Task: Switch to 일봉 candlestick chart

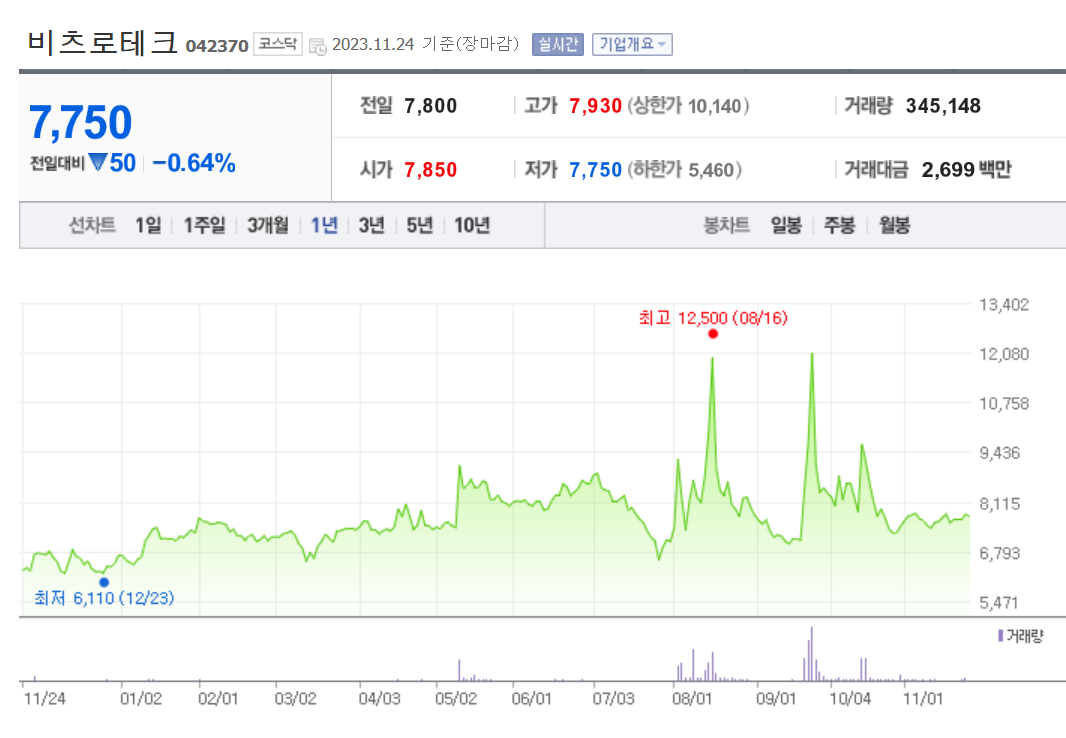Action: (x=787, y=225)
